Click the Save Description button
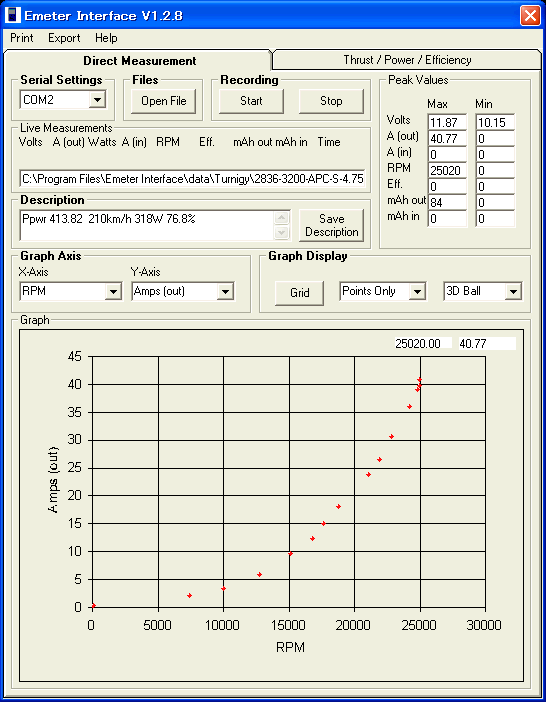Viewport: 546px width, 702px height. [x=332, y=225]
